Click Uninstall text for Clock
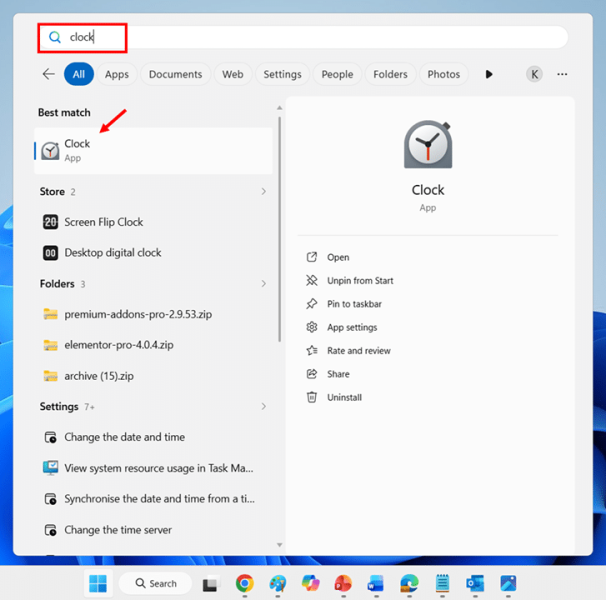606x600 pixels. [344, 397]
